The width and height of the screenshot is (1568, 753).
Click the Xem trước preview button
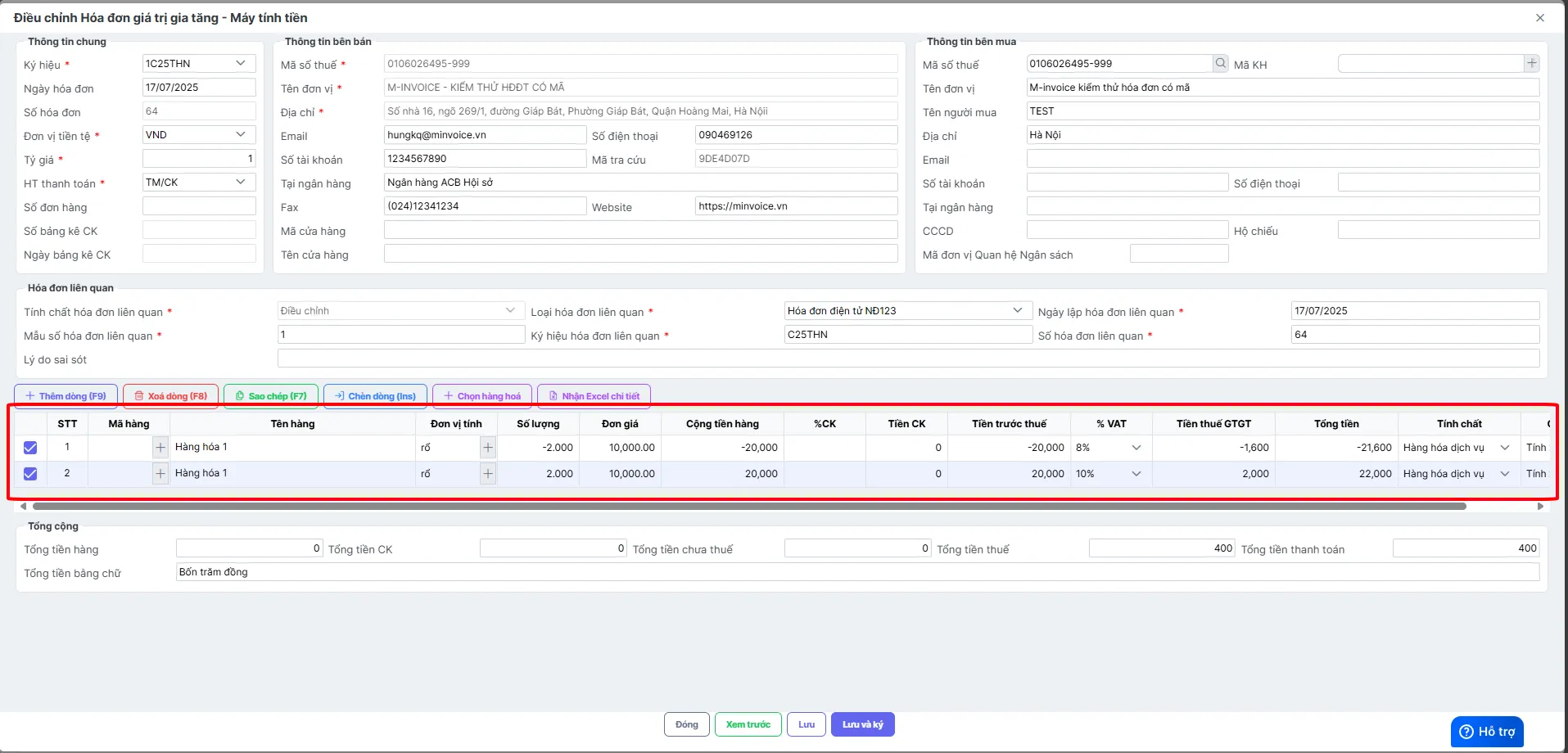coord(748,724)
